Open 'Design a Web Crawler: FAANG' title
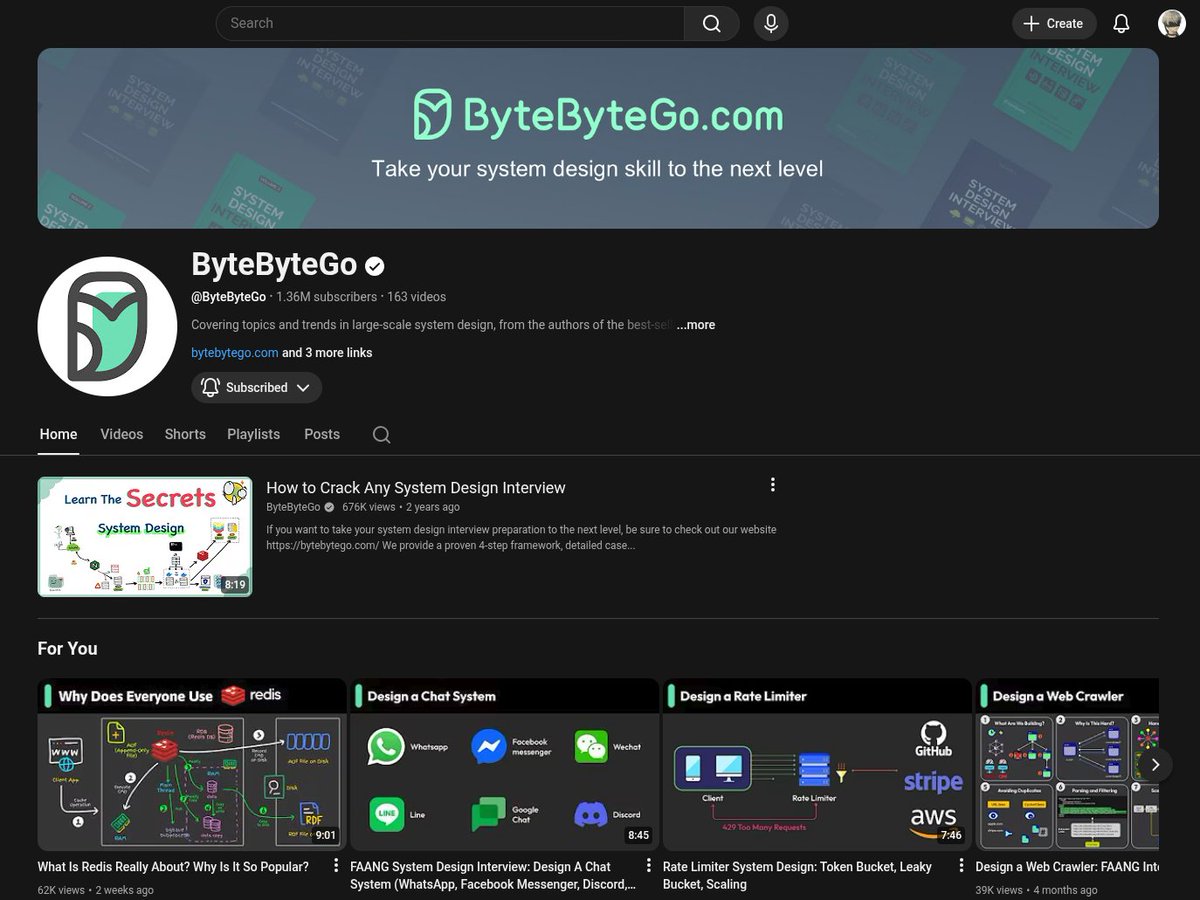This screenshot has width=1200, height=900. [x=1067, y=867]
